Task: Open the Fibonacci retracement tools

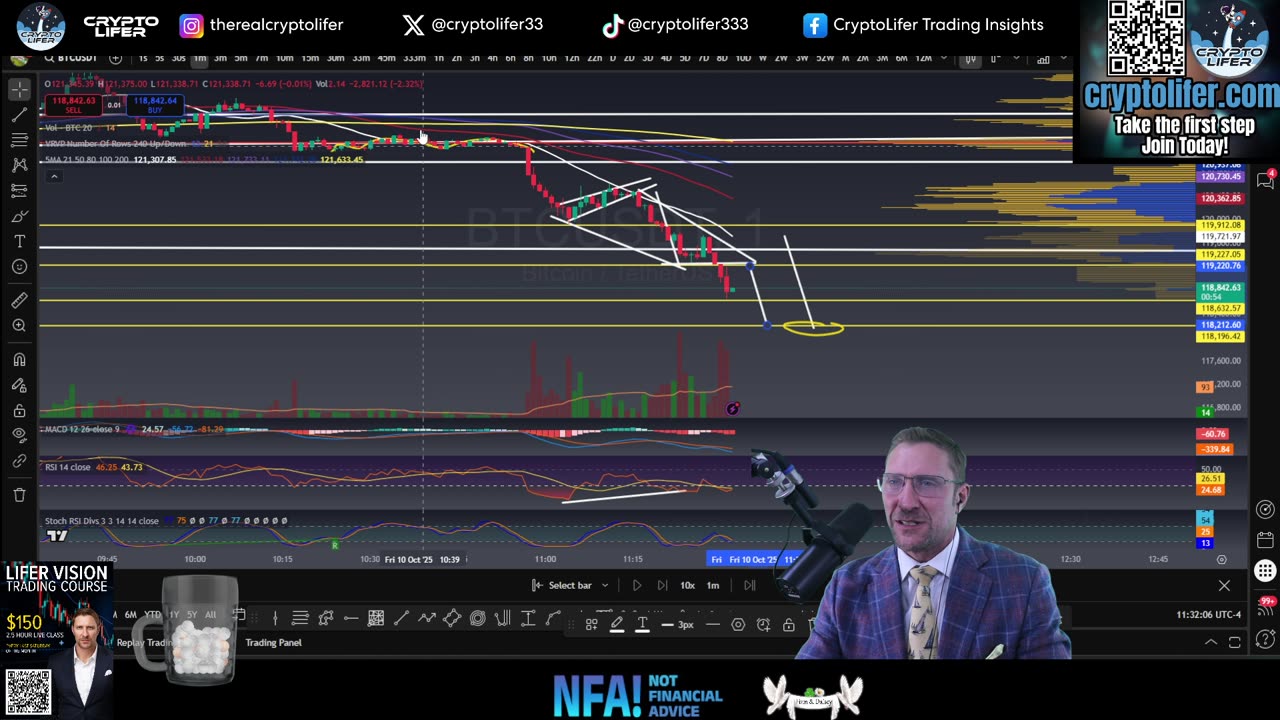Action: [x=19, y=140]
